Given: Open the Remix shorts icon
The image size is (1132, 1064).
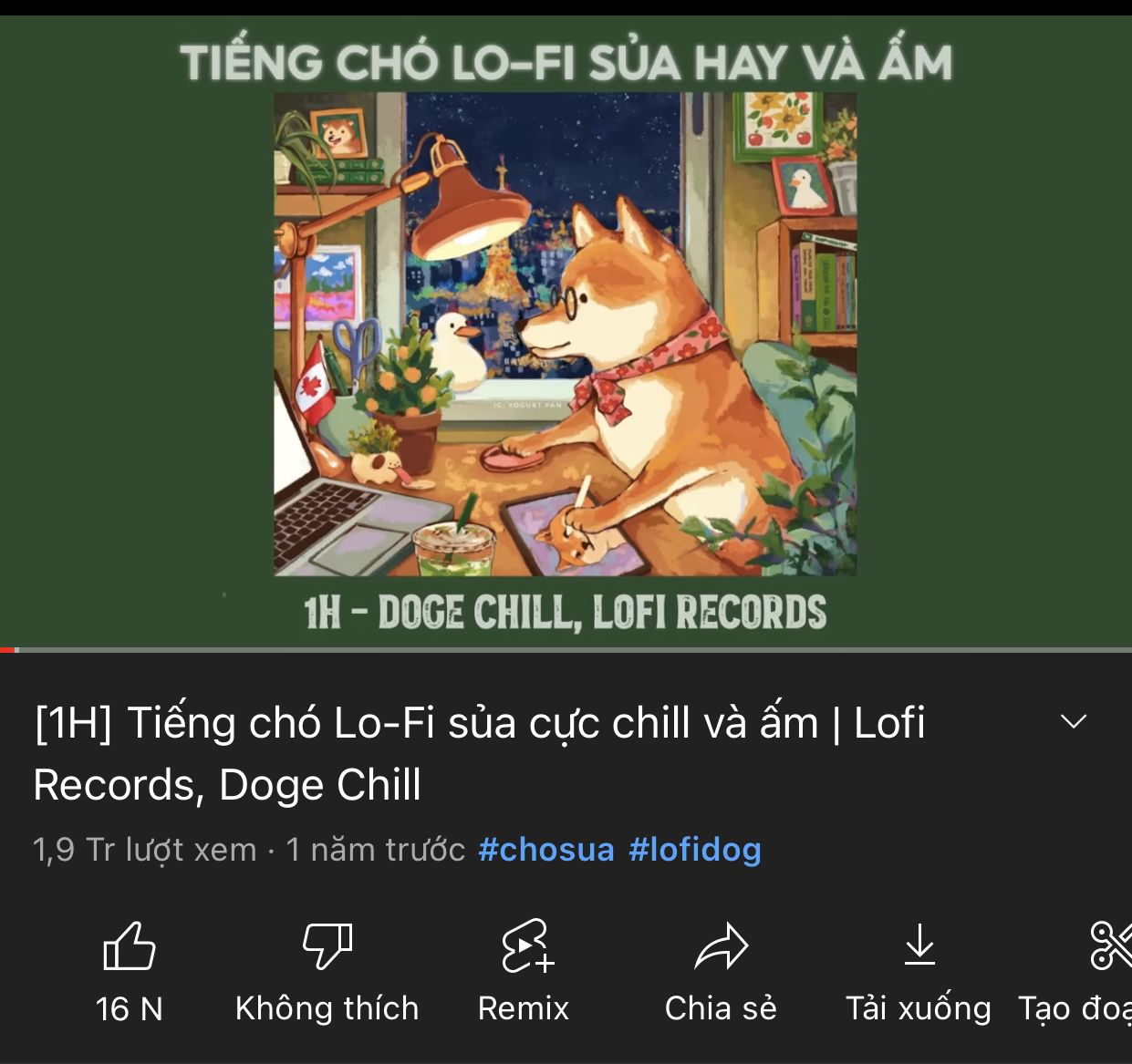Looking at the screenshot, I should [x=526, y=945].
